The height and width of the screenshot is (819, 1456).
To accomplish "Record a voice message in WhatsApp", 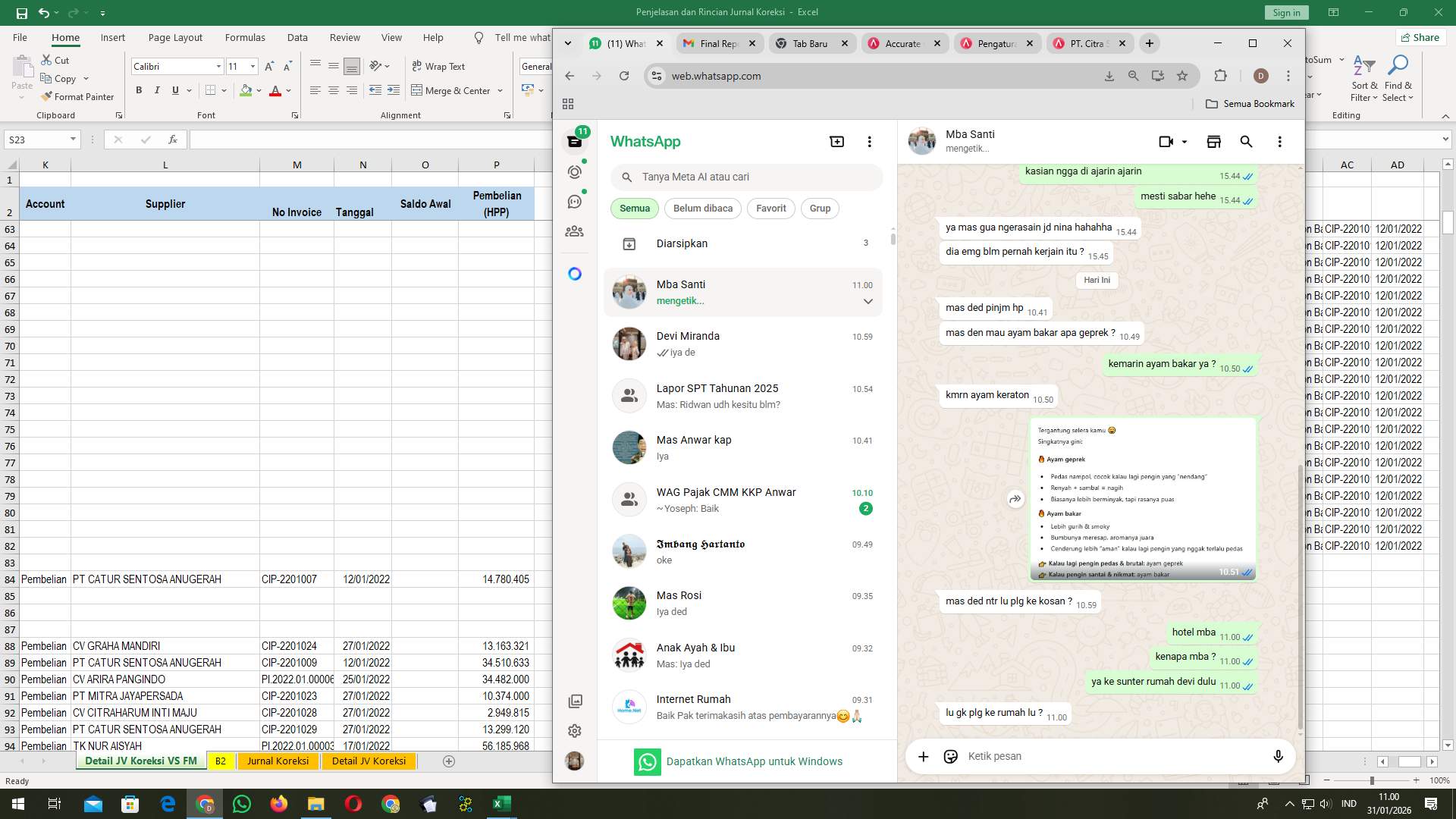I will click(1278, 756).
